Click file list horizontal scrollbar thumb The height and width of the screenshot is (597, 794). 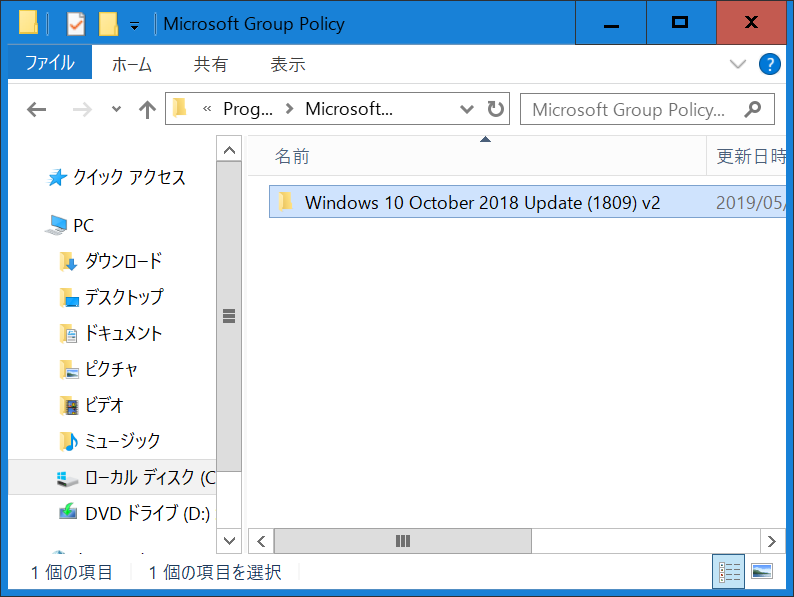click(403, 541)
